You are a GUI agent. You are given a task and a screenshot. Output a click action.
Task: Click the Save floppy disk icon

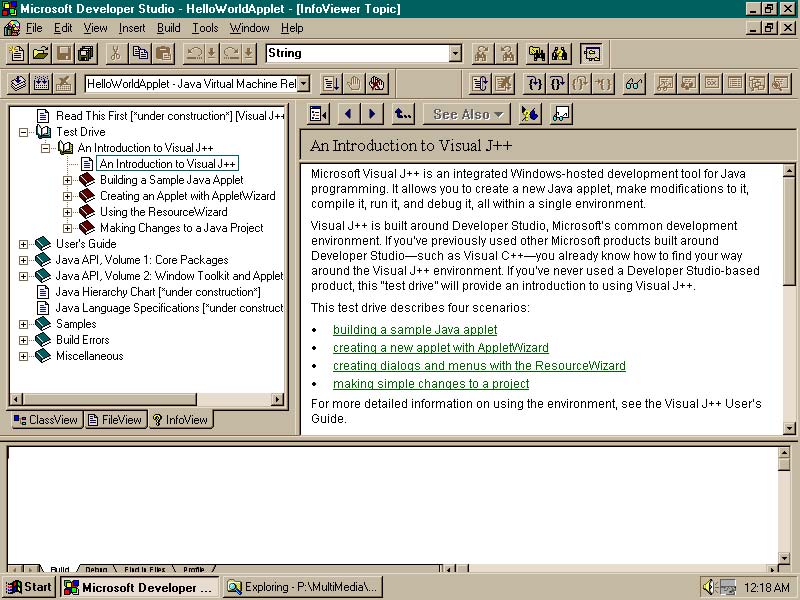click(x=64, y=53)
